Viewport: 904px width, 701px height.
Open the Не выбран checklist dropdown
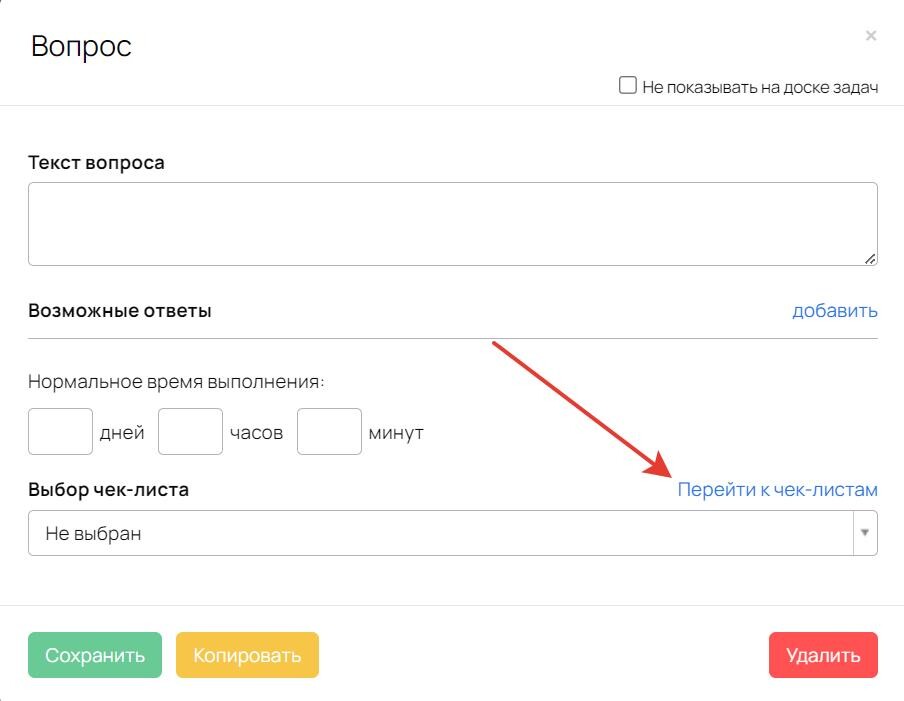(453, 533)
